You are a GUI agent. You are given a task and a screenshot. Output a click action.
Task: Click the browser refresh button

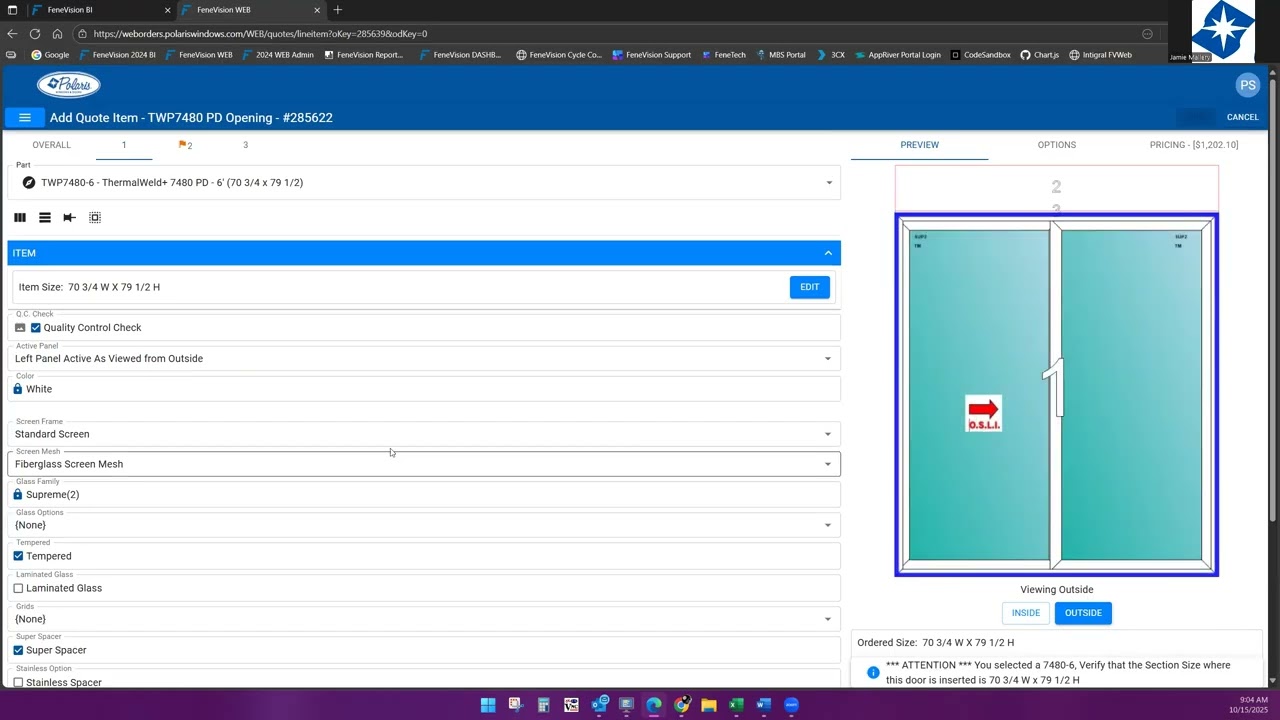tap(35, 33)
